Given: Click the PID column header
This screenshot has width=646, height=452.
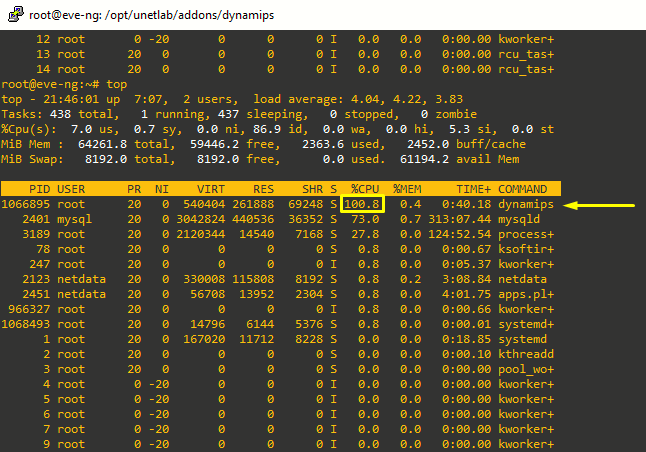Looking at the screenshot, I should click(x=40, y=189).
